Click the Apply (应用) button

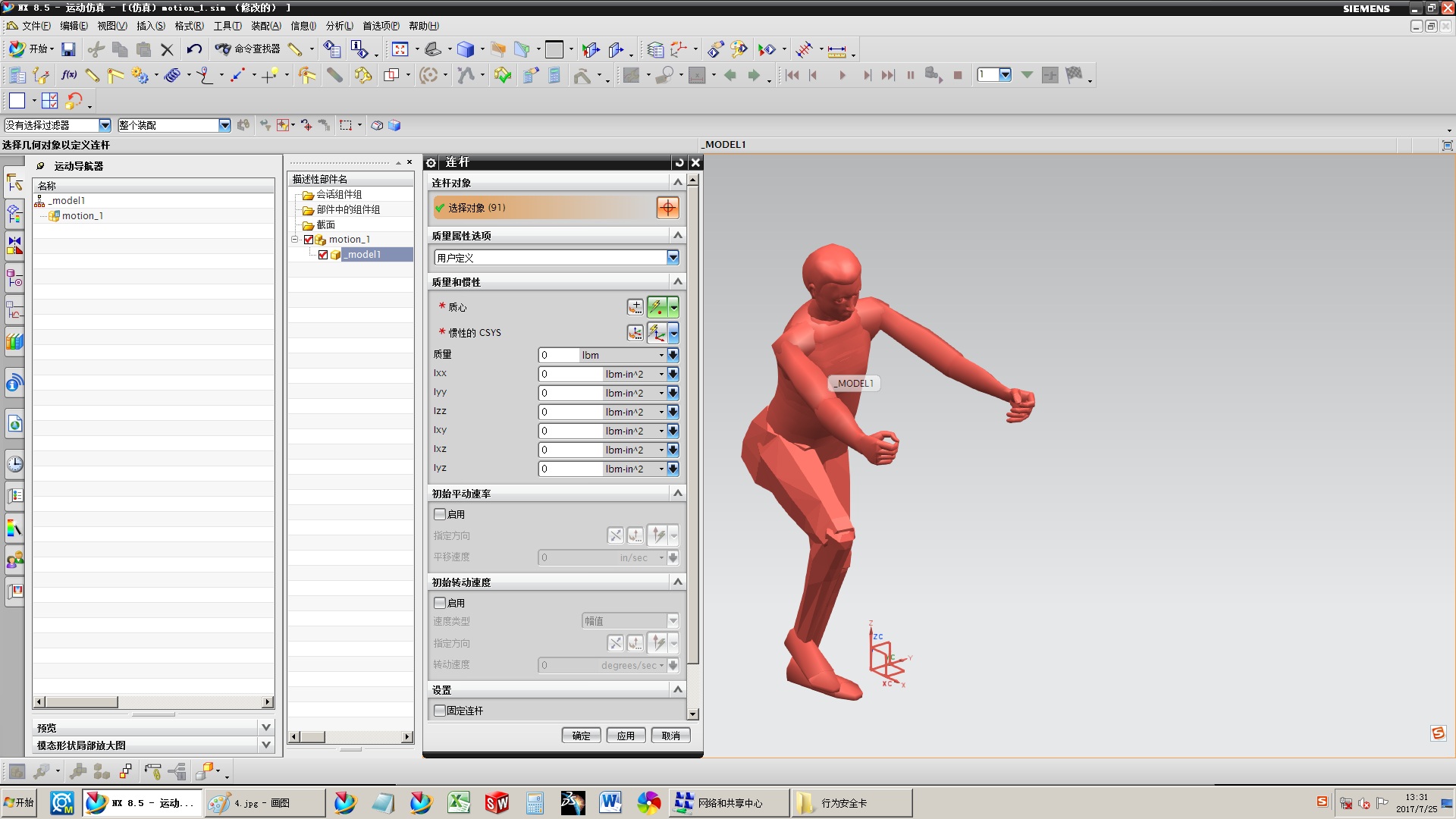click(x=626, y=736)
